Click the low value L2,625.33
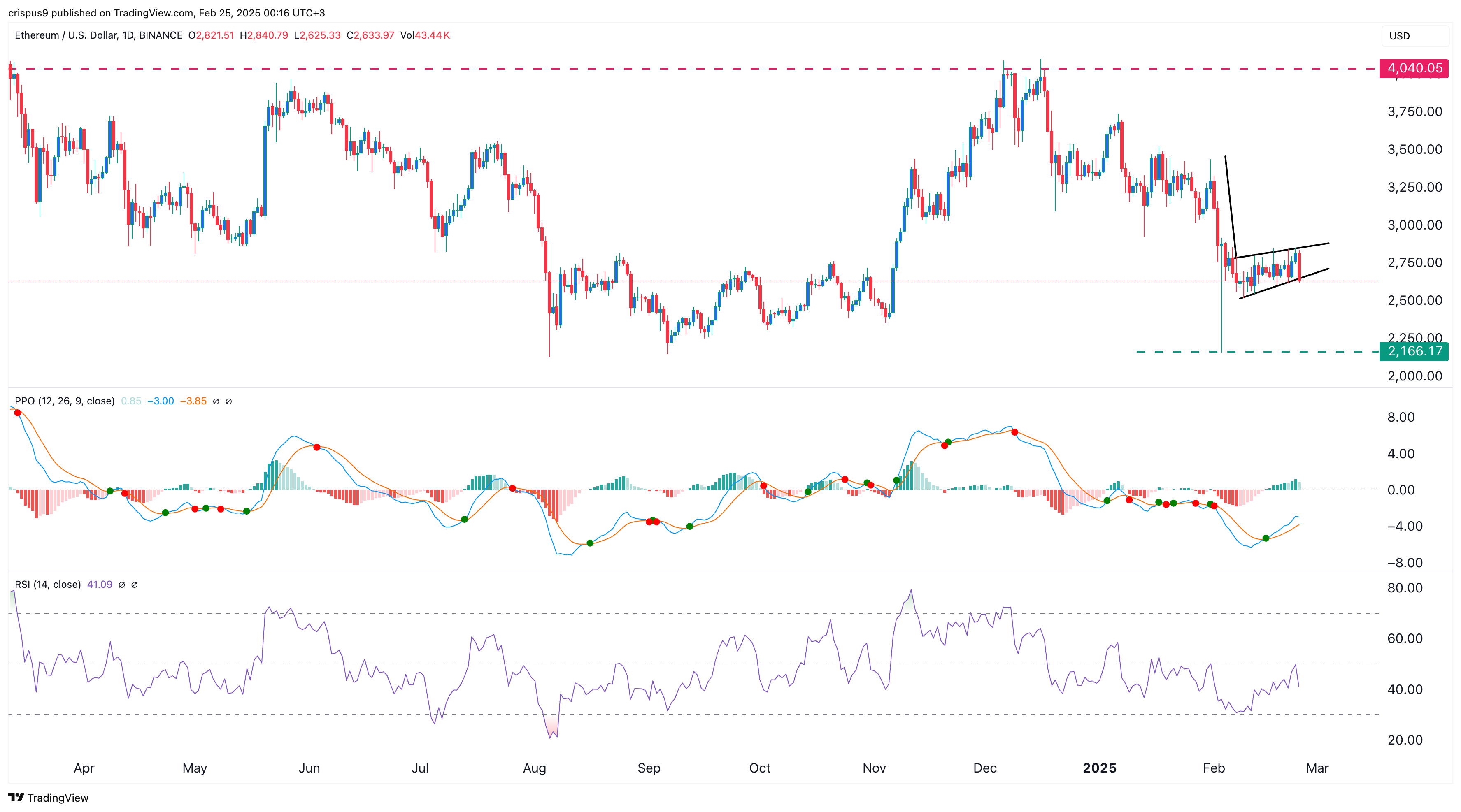 [x=317, y=35]
